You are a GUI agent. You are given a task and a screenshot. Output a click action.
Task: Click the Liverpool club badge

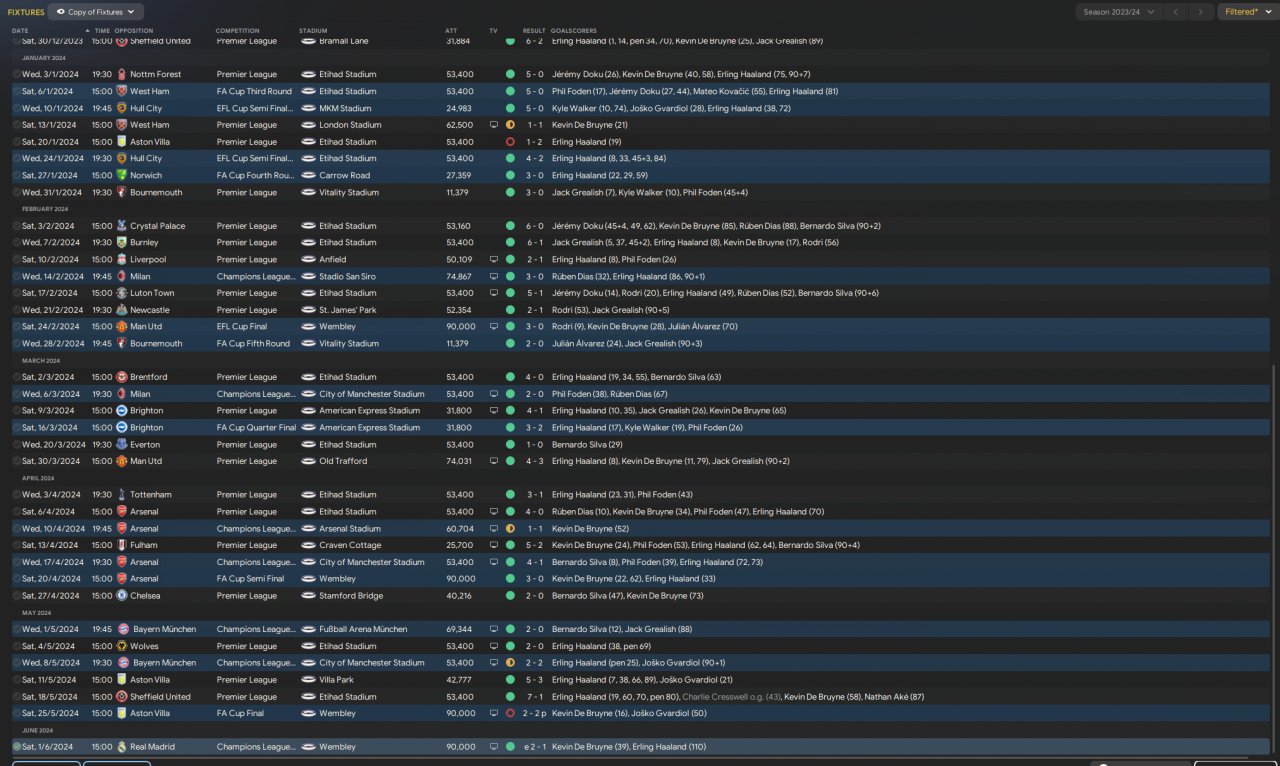click(121, 259)
